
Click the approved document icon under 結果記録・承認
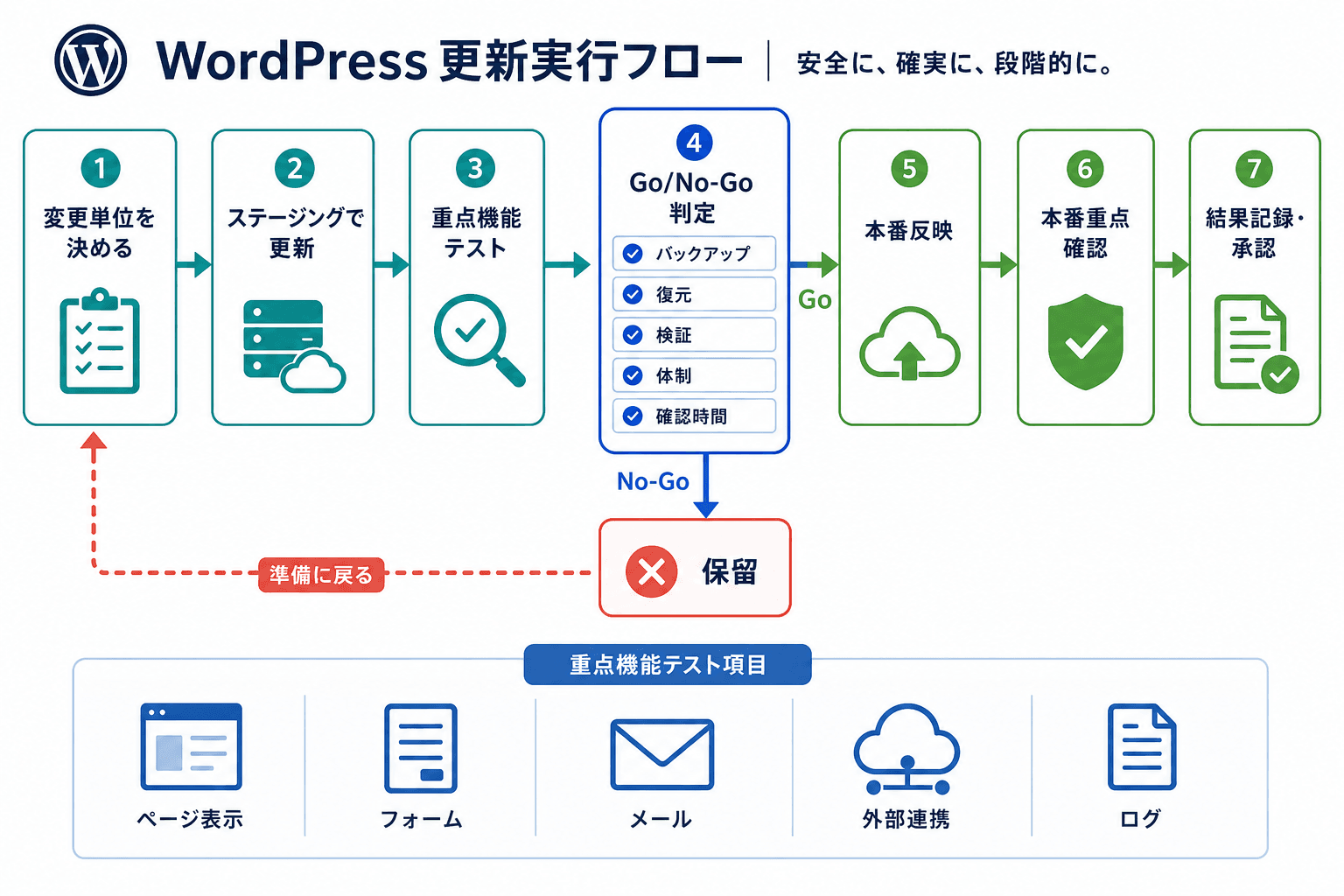[x=1256, y=343]
